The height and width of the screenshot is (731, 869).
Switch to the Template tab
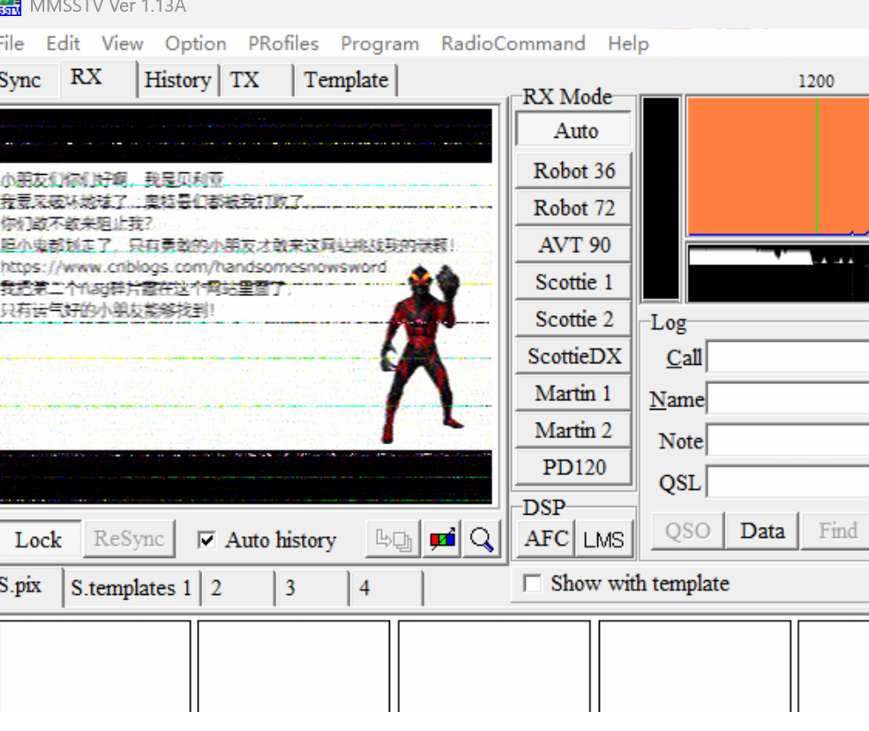346,80
